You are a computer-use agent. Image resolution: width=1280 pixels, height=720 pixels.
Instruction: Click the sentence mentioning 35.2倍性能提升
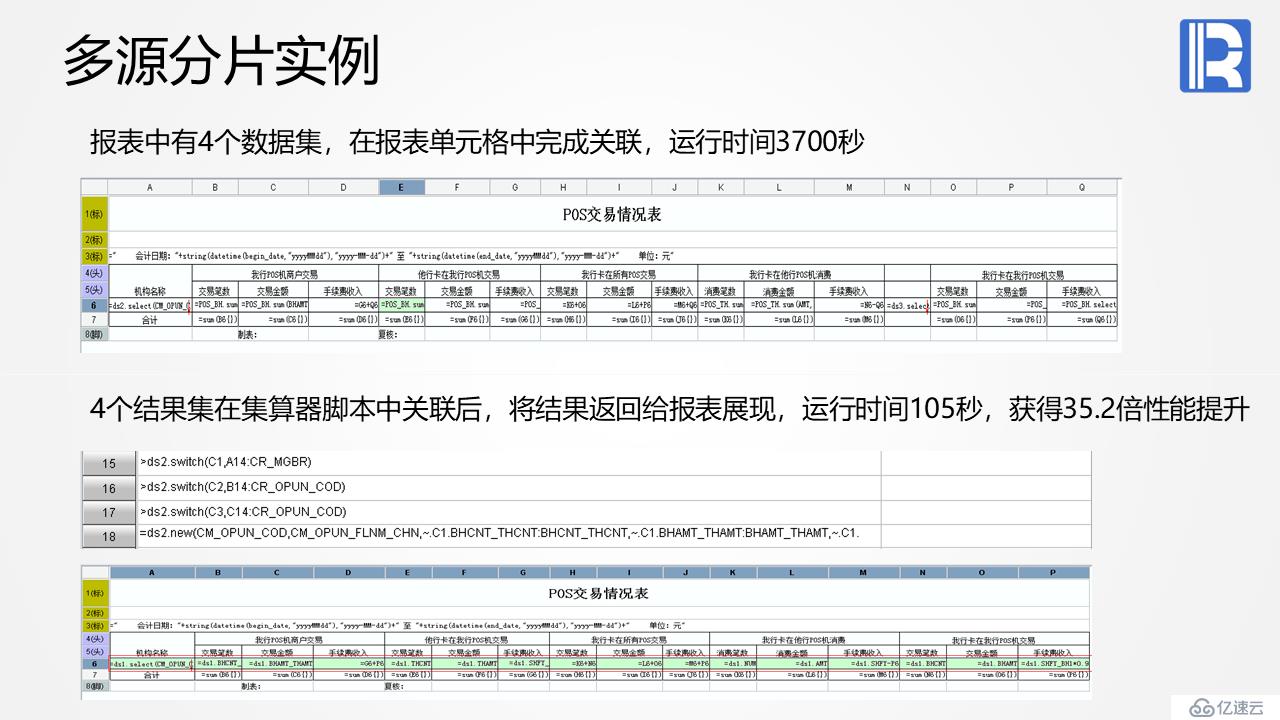click(x=669, y=409)
